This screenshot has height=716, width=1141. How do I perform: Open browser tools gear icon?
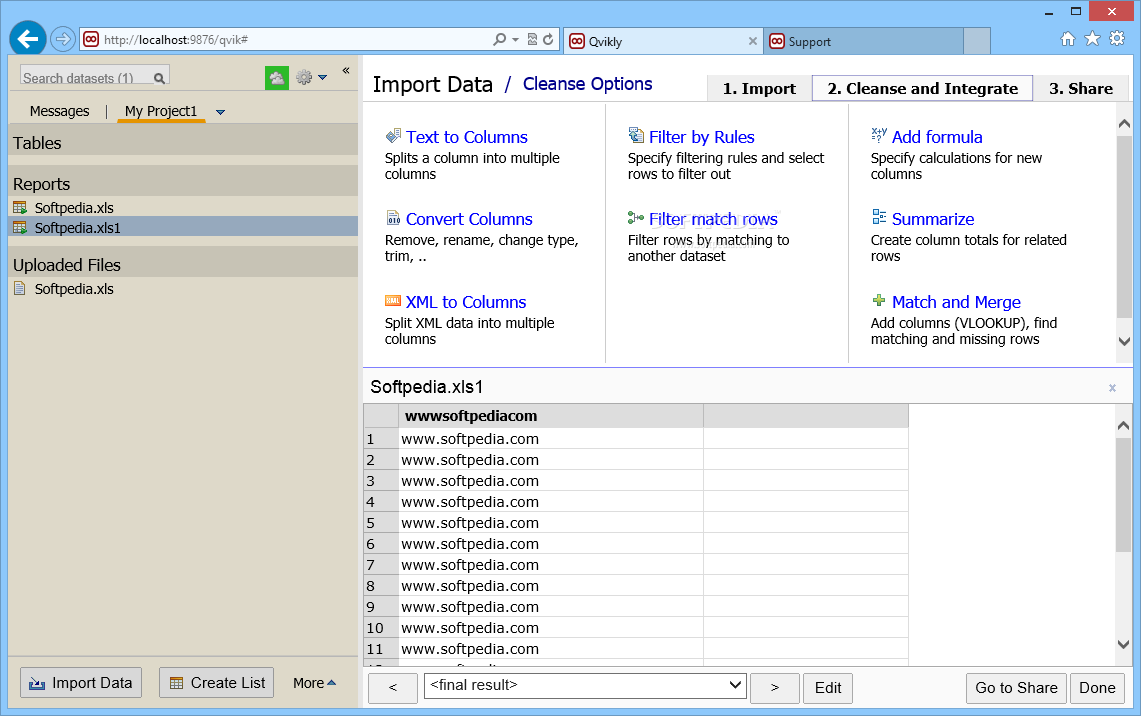[1117, 39]
